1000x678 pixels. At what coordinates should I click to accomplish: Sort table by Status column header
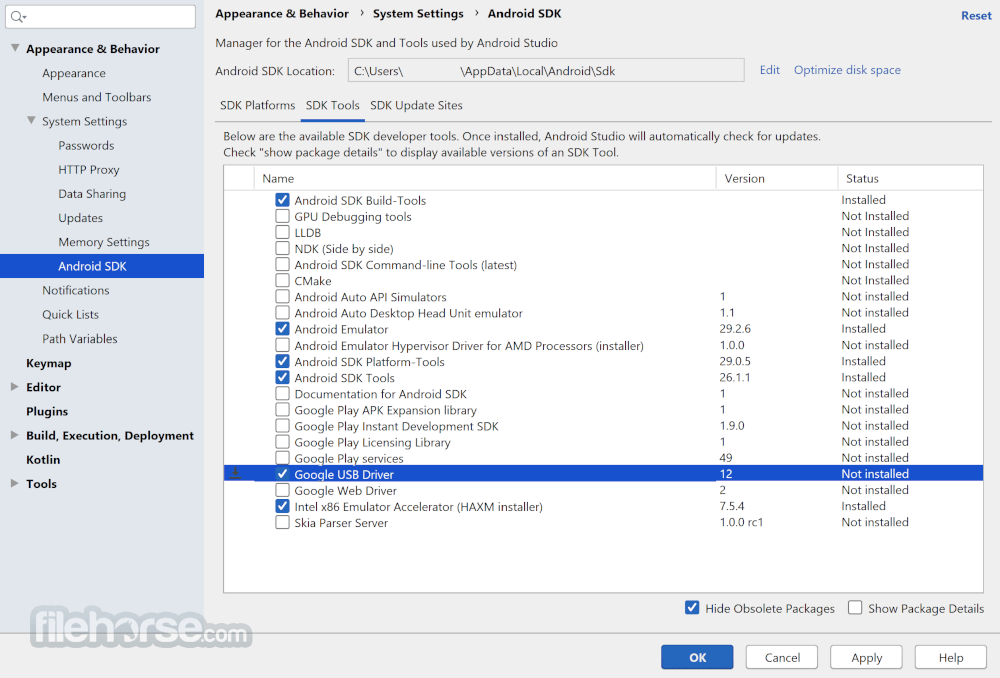point(911,179)
